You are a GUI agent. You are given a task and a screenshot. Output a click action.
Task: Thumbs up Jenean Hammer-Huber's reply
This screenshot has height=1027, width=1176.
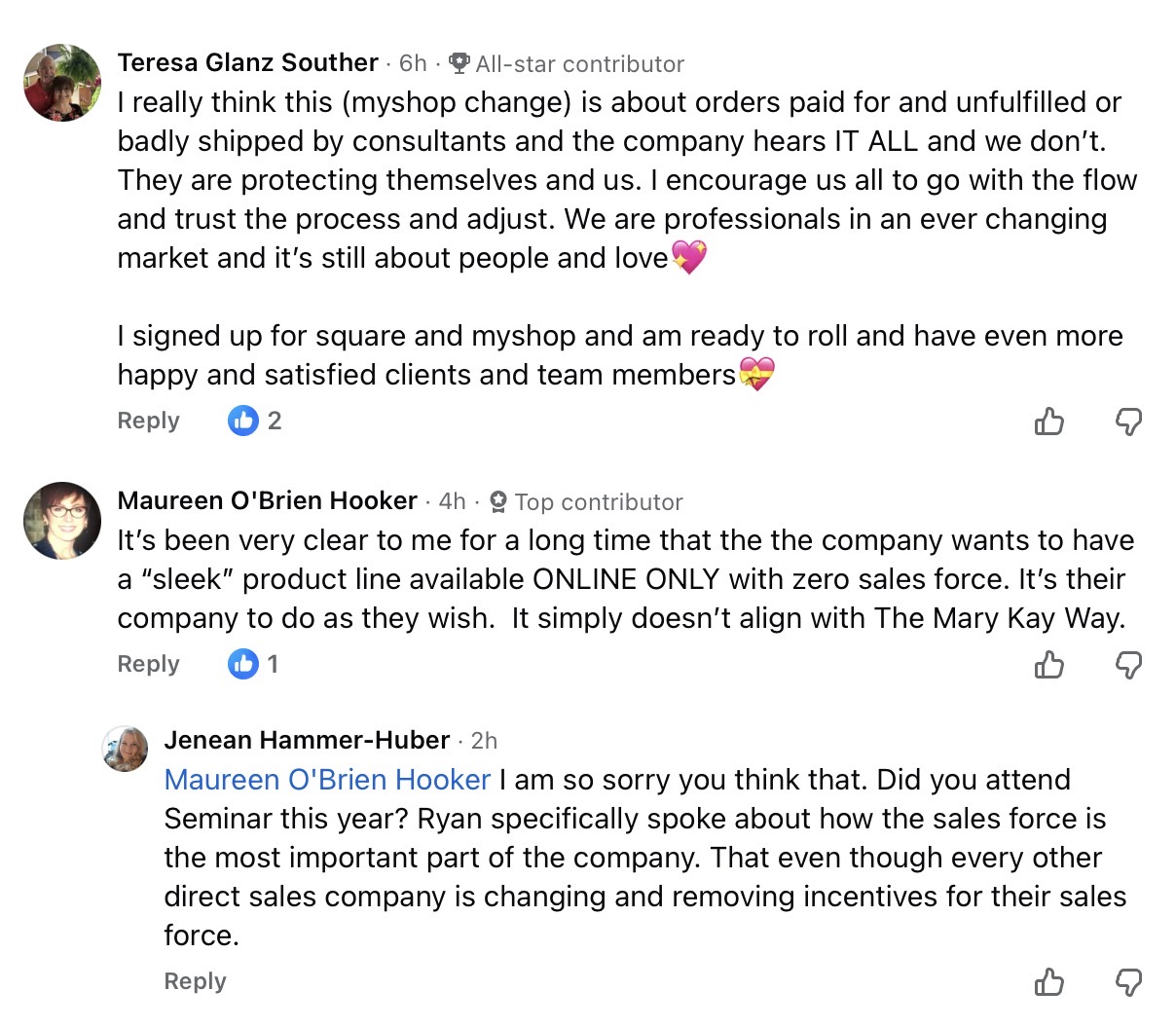tap(1048, 982)
